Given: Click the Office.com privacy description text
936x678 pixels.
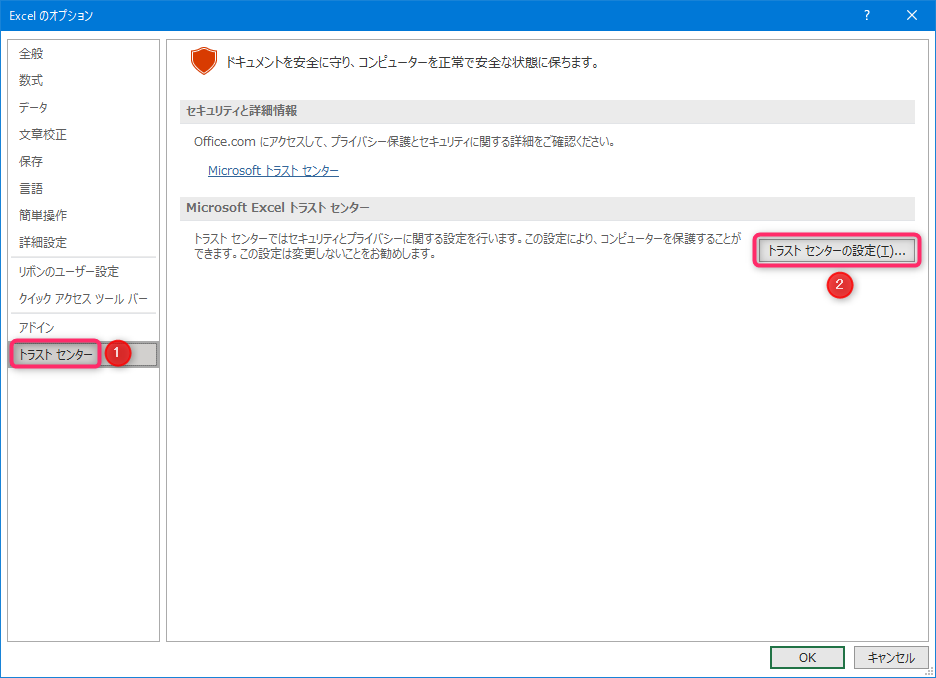Looking at the screenshot, I should pos(404,142).
